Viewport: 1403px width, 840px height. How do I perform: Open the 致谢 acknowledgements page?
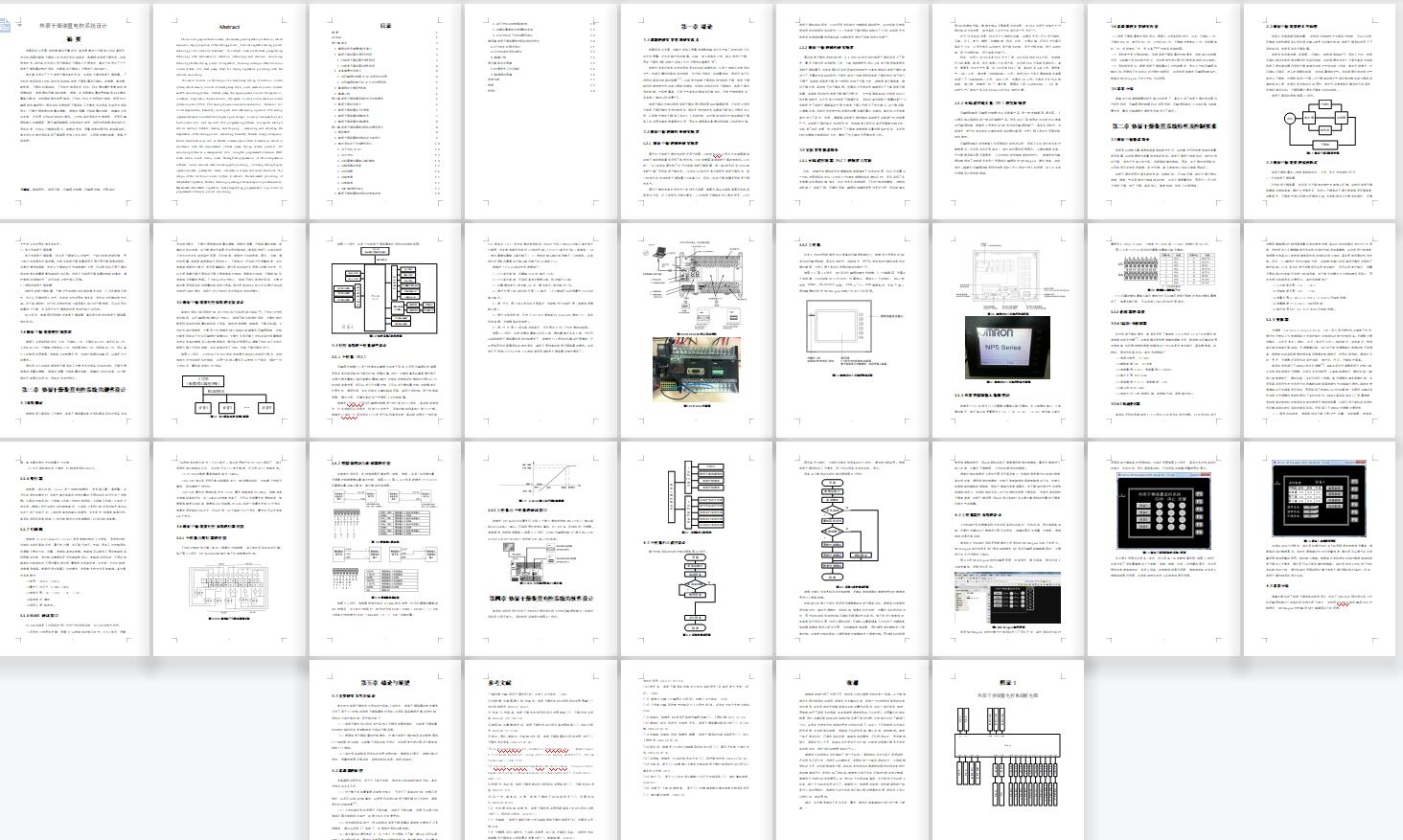click(x=852, y=750)
